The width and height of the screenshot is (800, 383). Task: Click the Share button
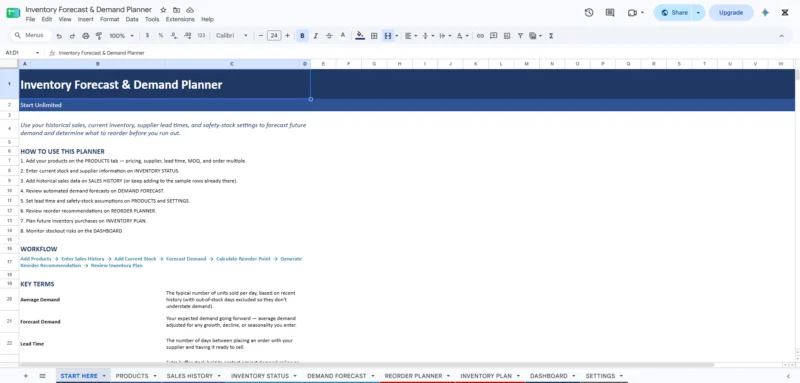pos(674,13)
